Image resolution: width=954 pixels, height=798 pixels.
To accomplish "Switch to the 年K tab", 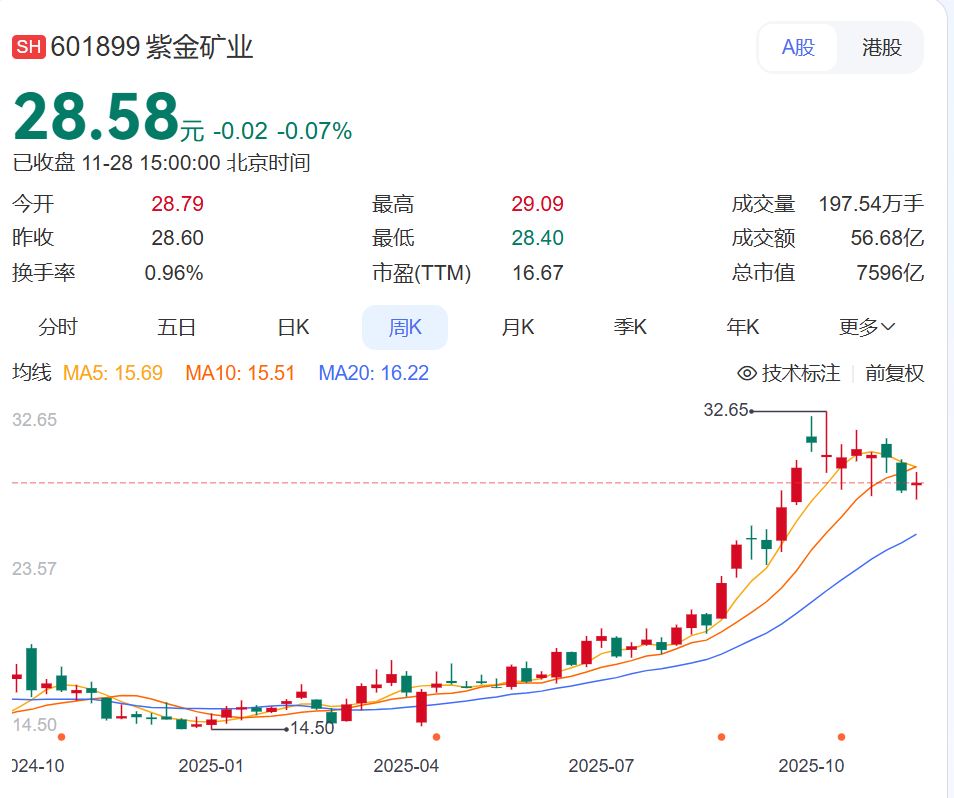I will click(x=743, y=327).
